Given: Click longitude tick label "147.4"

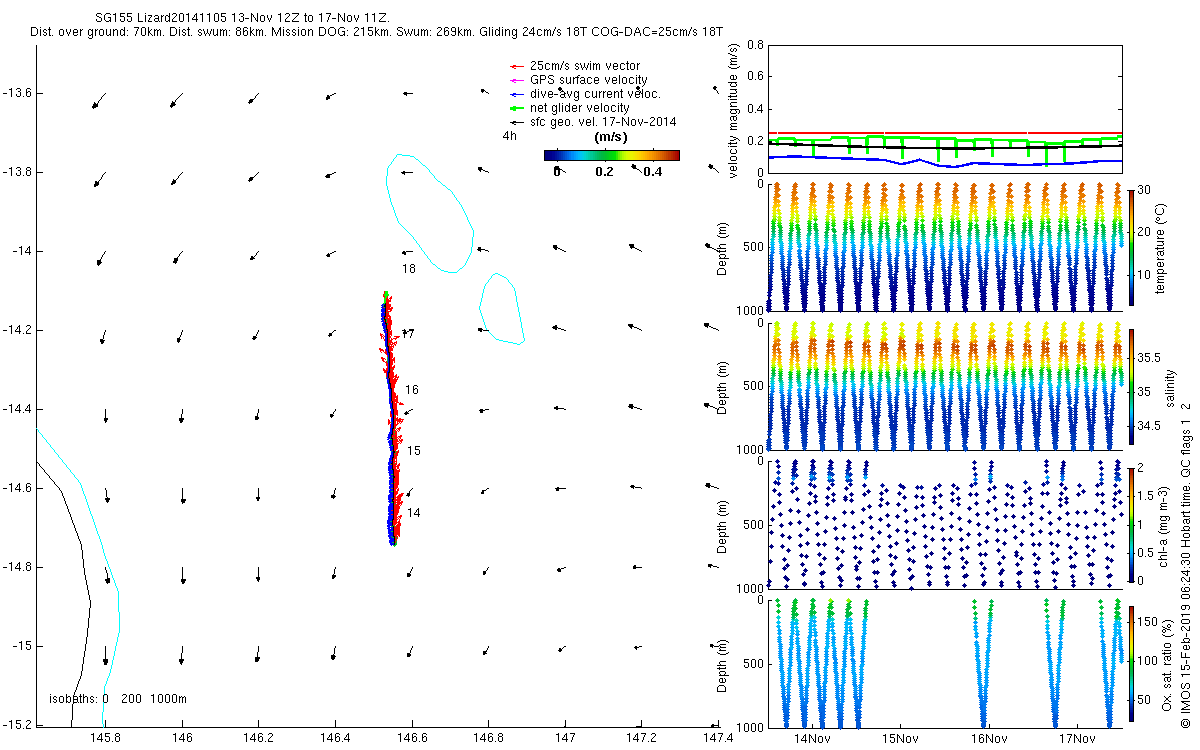Looking at the screenshot, I should (x=717, y=737).
